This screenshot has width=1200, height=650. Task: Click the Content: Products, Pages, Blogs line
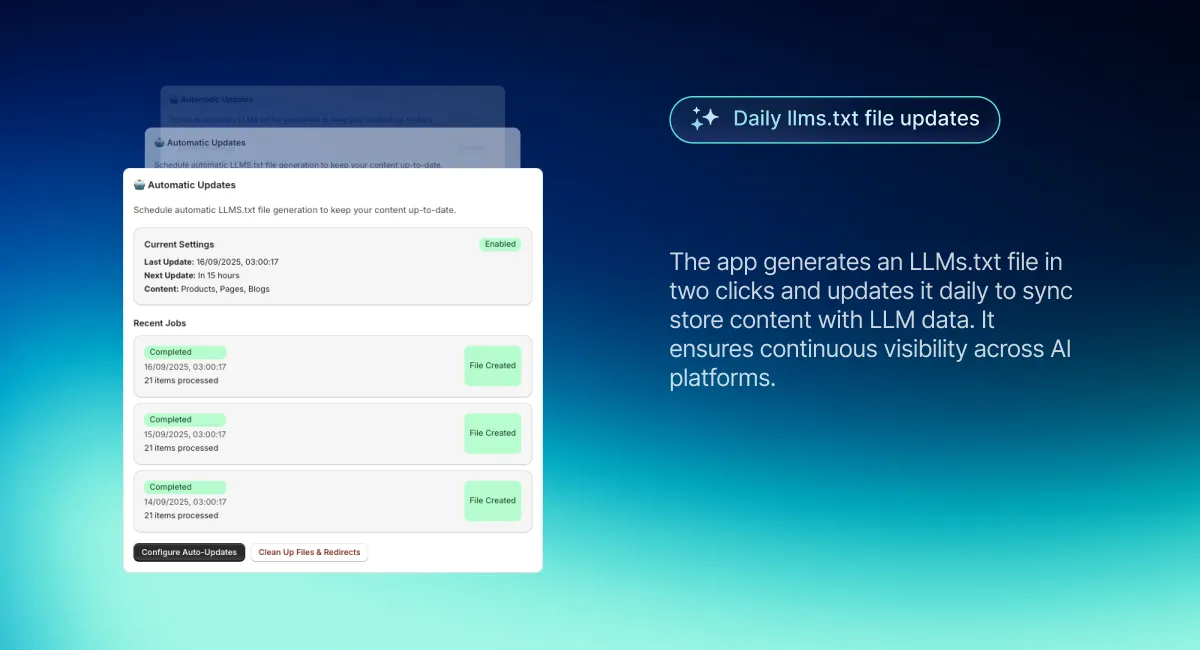point(207,289)
